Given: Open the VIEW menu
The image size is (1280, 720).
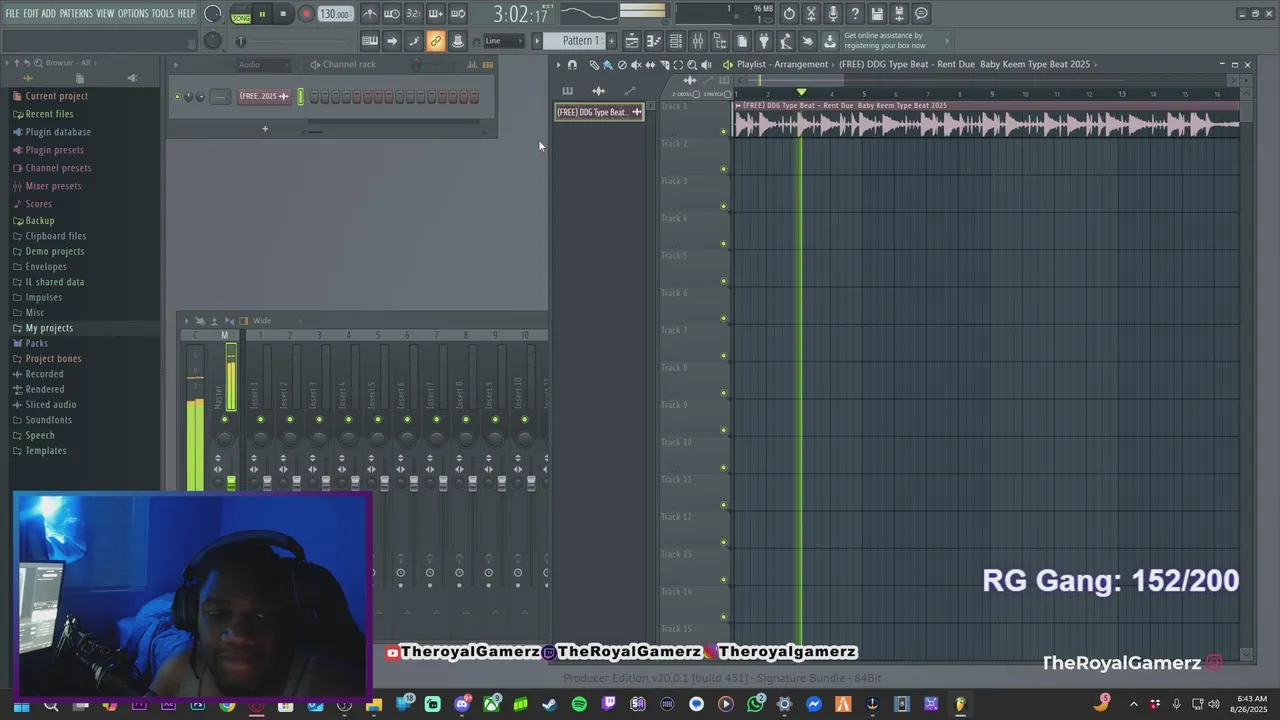Looking at the screenshot, I should click(x=105, y=14).
